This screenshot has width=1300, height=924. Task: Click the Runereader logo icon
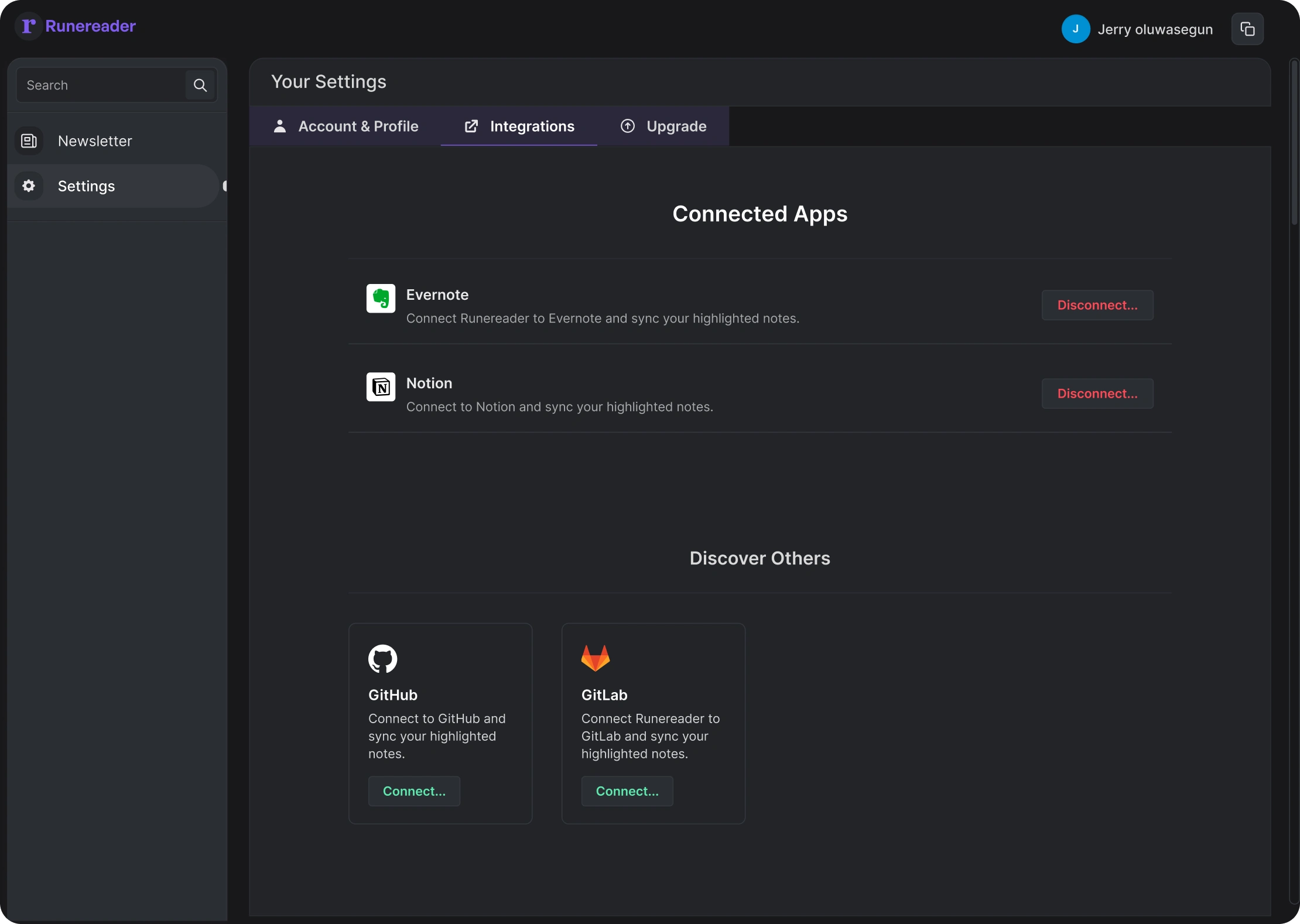28,26
